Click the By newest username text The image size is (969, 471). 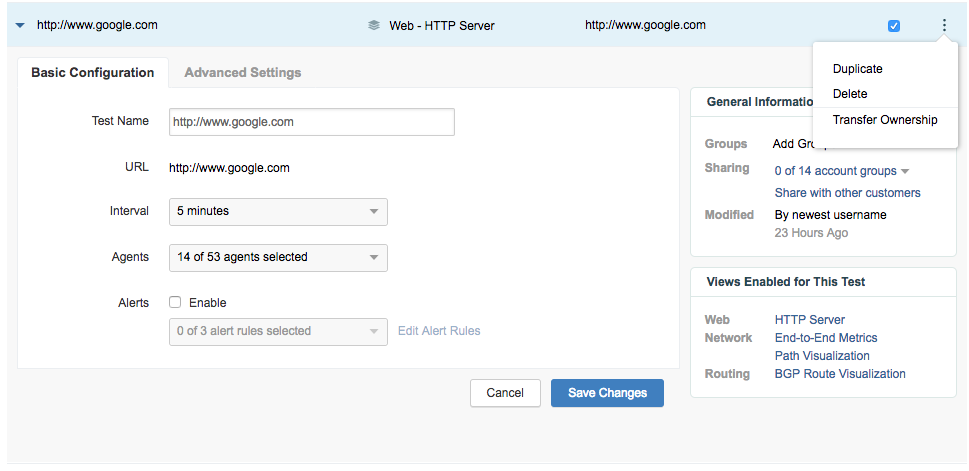tap(831, 215)
